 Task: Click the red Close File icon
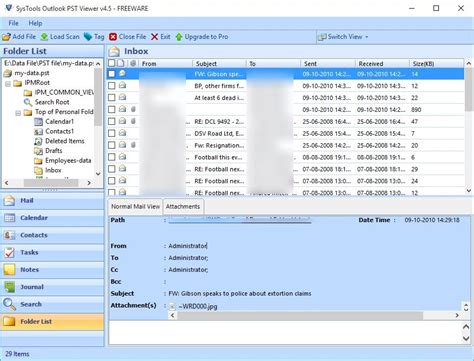(x=113, y=37)
